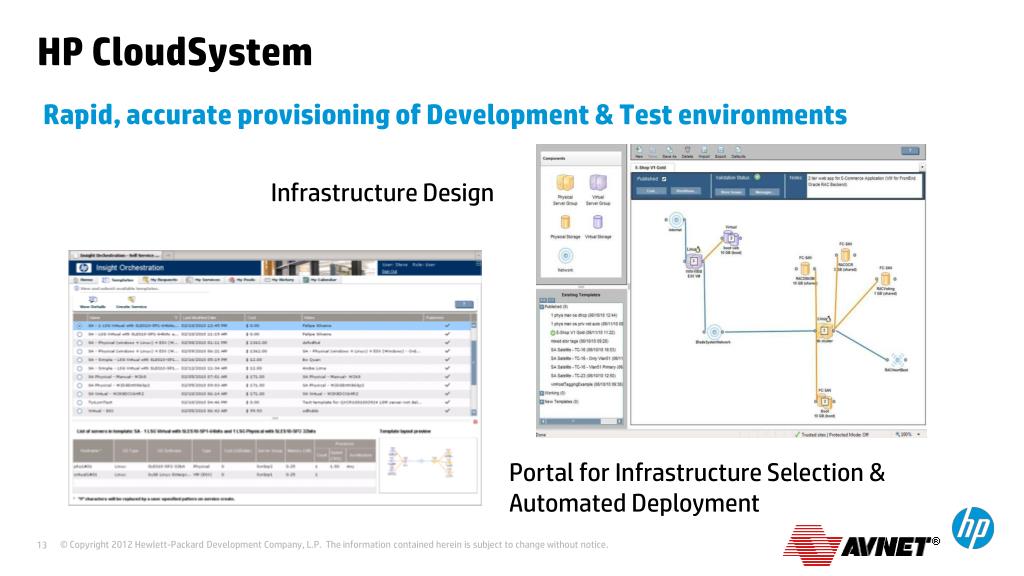The image size is (1024, 576).
Task: Select the sixth template row radio button
Action: [80, 368]
